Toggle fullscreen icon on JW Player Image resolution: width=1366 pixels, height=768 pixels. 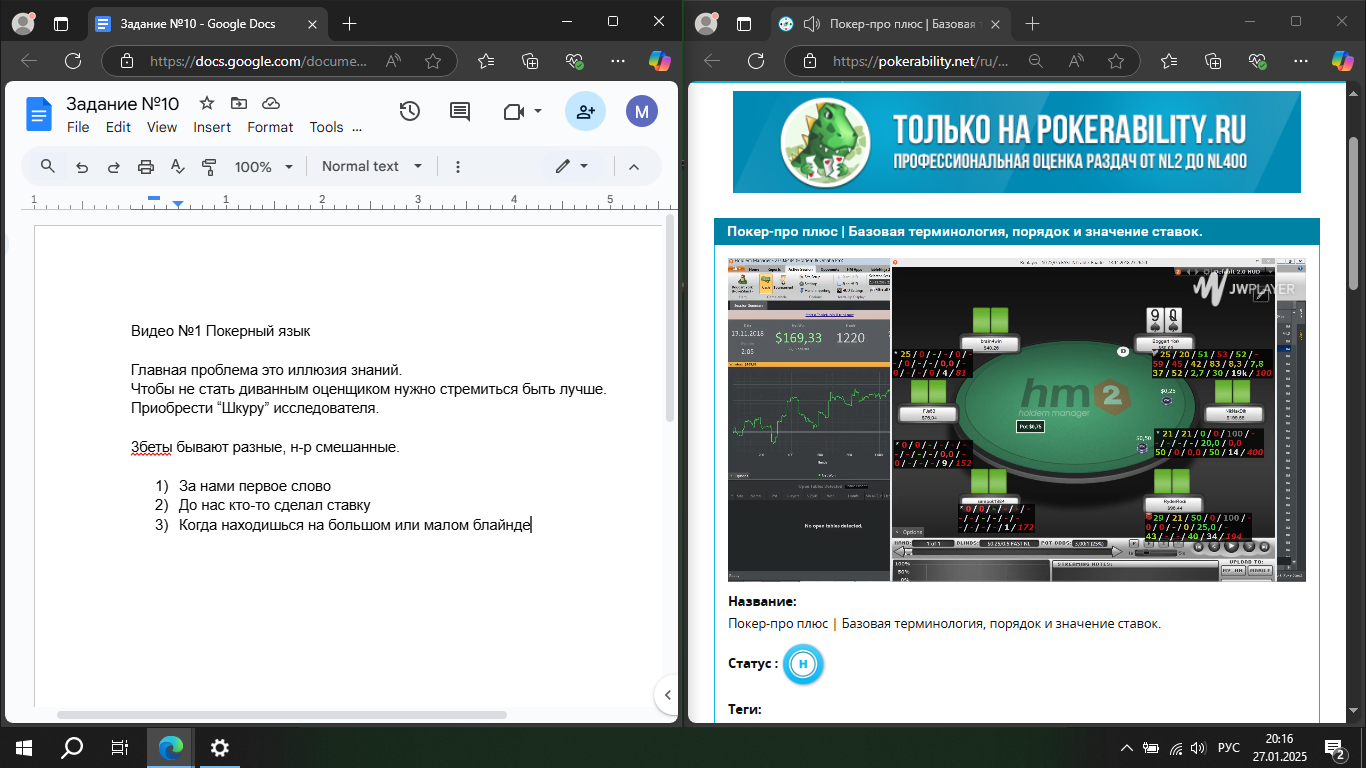click(1262, 295)
